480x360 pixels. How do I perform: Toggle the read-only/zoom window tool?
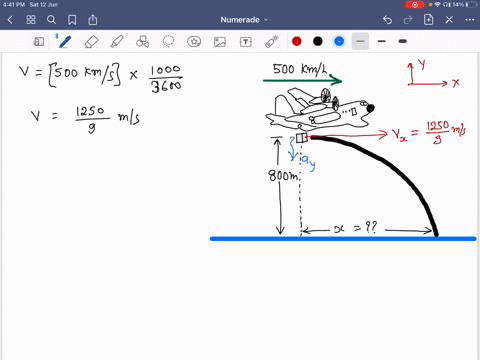(39, 42)
